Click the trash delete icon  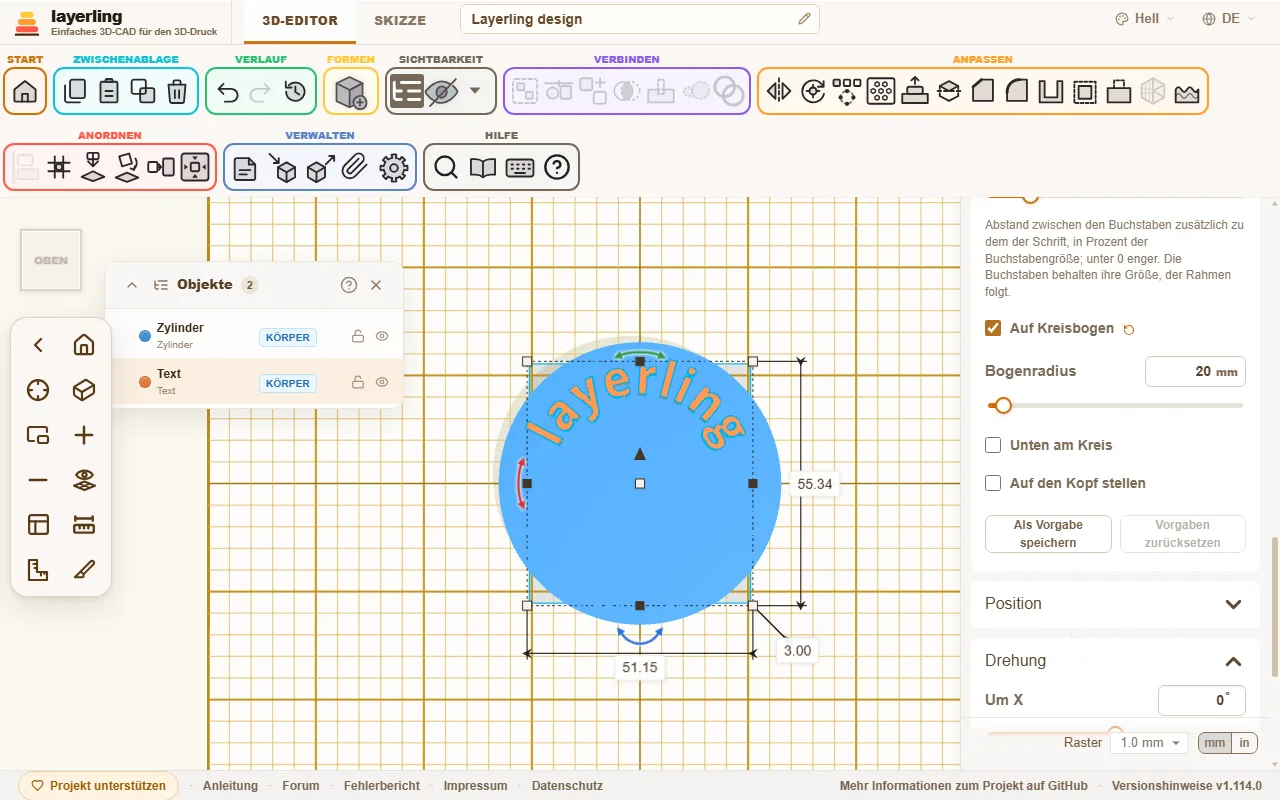tap(177, 92)
